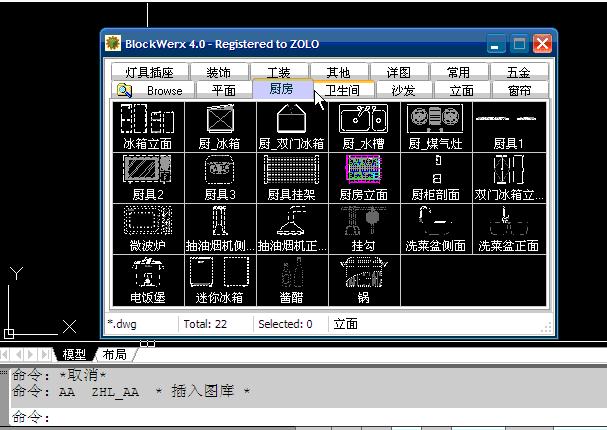Viewport: 607px width, 430px height.
Task: Pick the 厨具3 block
Action: 220,178
